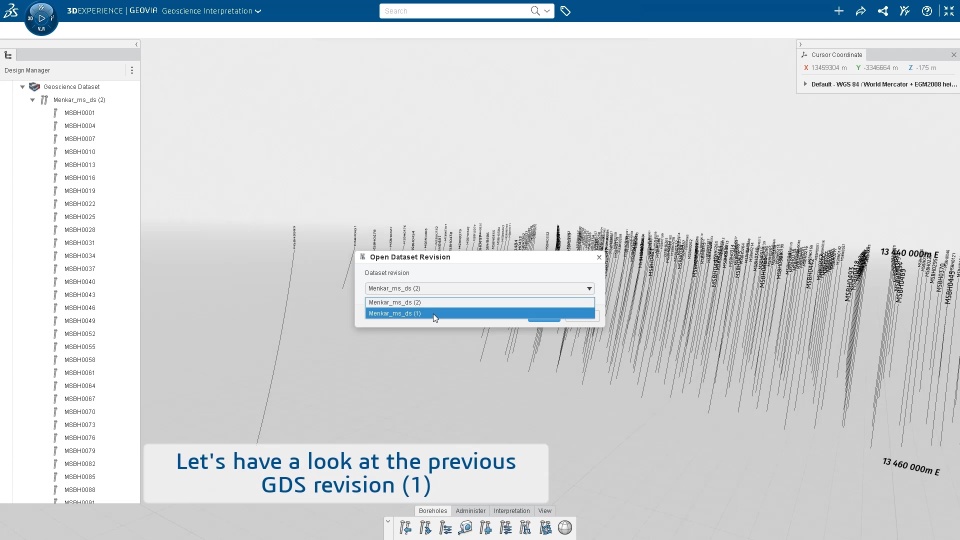Viewport: 960px width, 540px height.
Task: Collapse the left panel with chevron
Action: [136, 44]
